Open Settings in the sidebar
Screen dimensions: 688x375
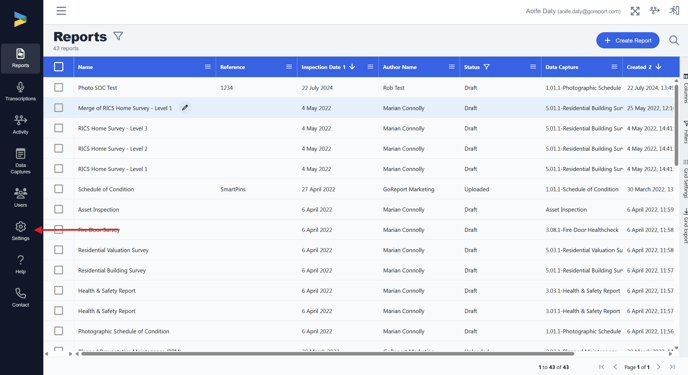click(20, 231)
